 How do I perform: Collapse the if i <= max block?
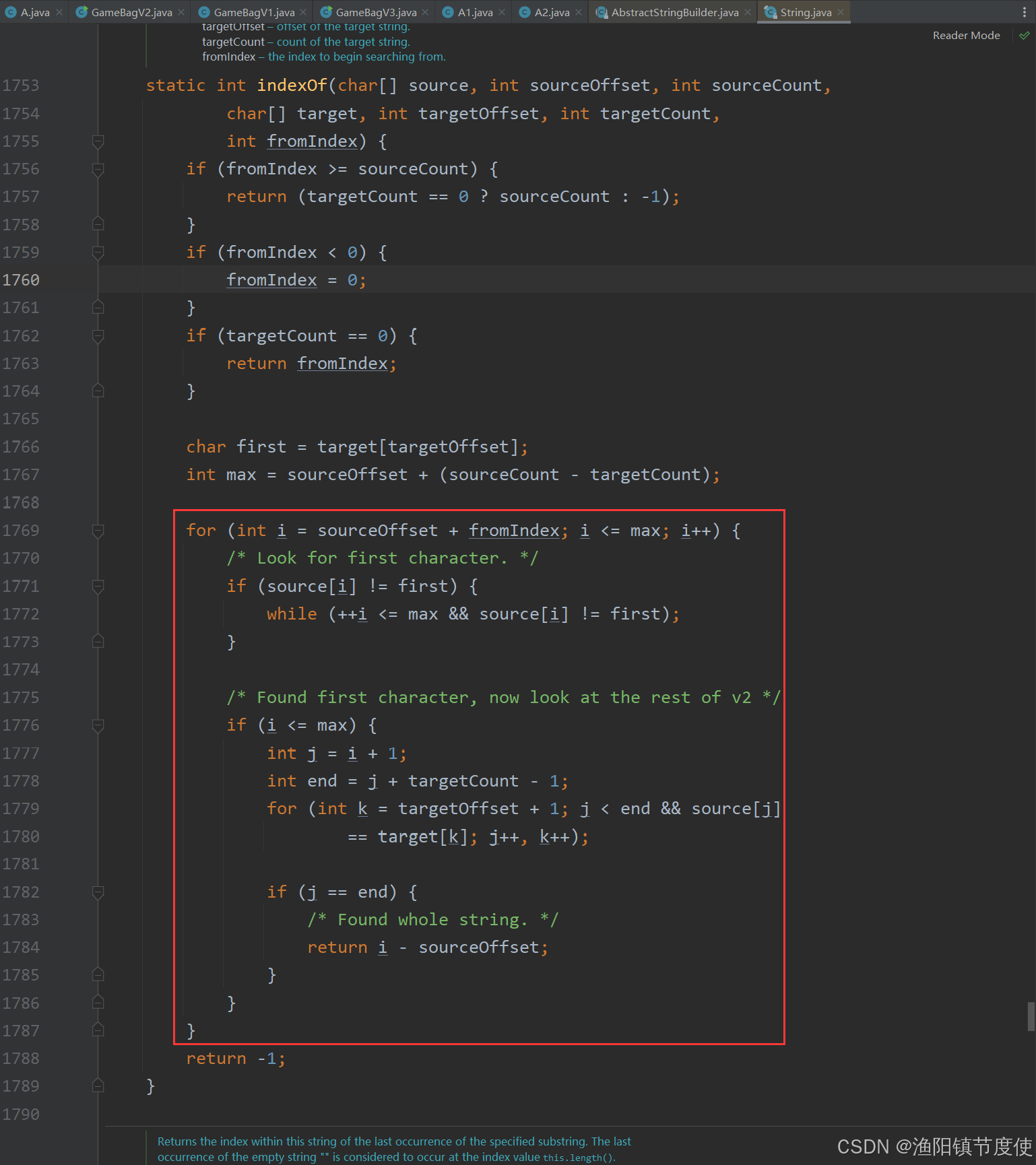98,725
